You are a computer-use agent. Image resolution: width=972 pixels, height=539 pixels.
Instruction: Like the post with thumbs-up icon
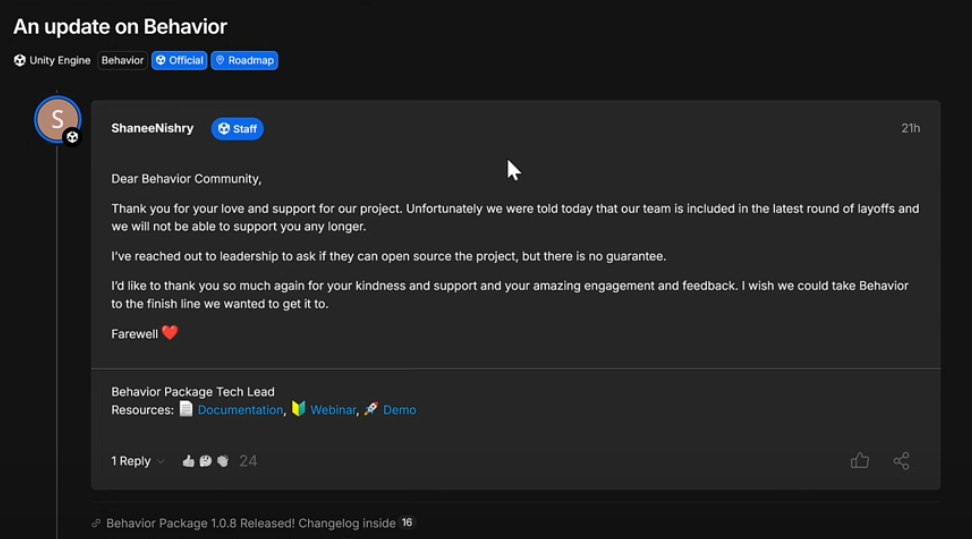(x=859, y=460)
